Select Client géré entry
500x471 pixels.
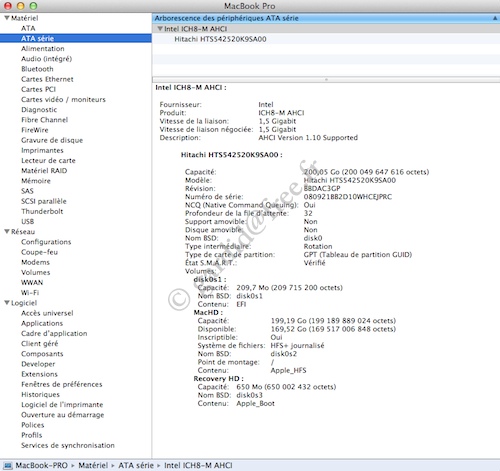click(x=39, y=344)
